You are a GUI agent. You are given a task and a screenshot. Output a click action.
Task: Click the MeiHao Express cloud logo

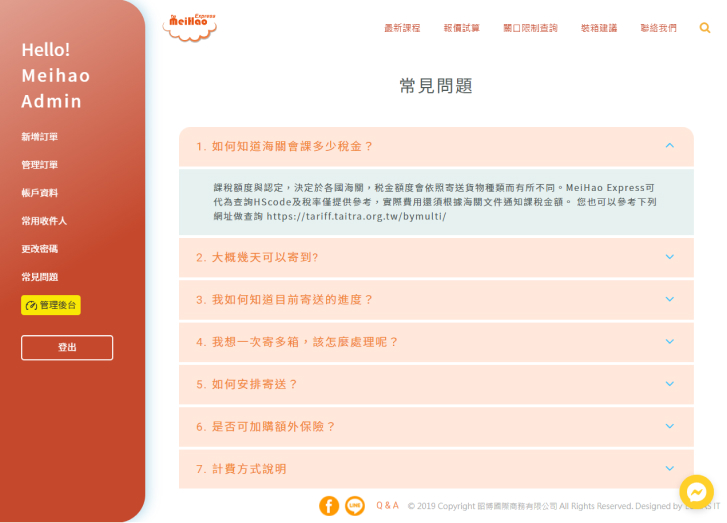point(190,28)
